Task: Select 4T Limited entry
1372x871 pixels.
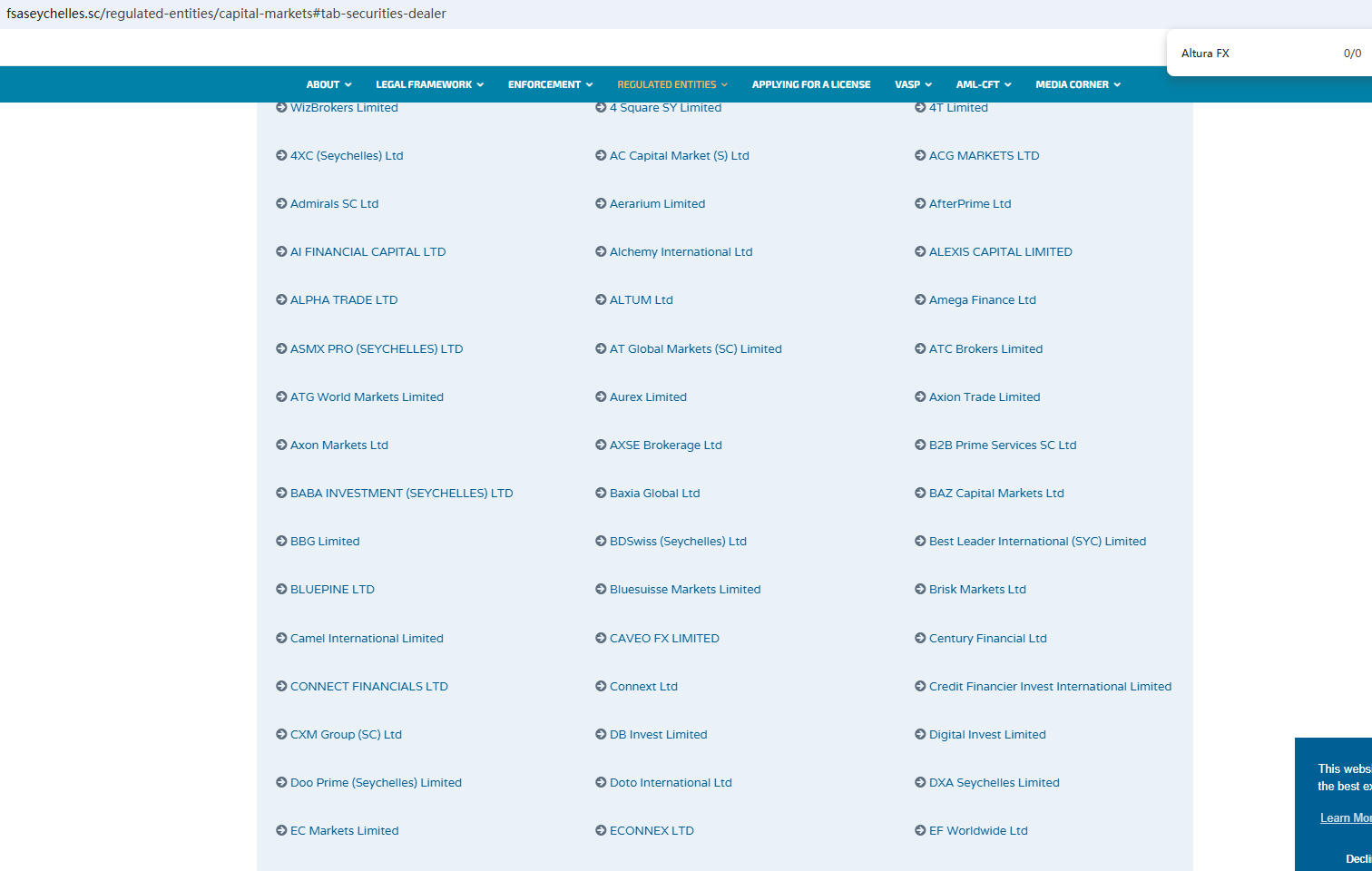Action: coord(958,107)
